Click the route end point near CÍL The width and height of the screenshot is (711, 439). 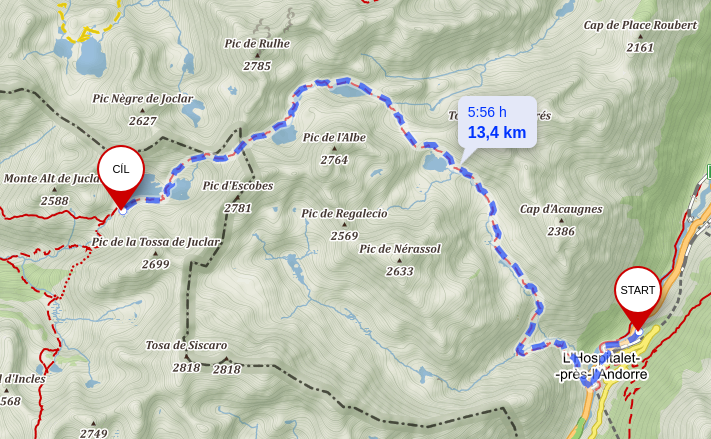(122, 211)
